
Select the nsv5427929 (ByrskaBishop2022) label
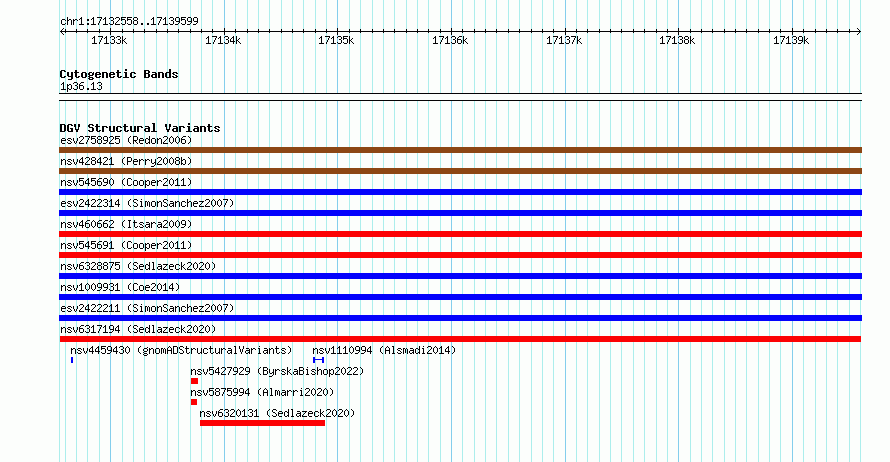pos(277,371)
